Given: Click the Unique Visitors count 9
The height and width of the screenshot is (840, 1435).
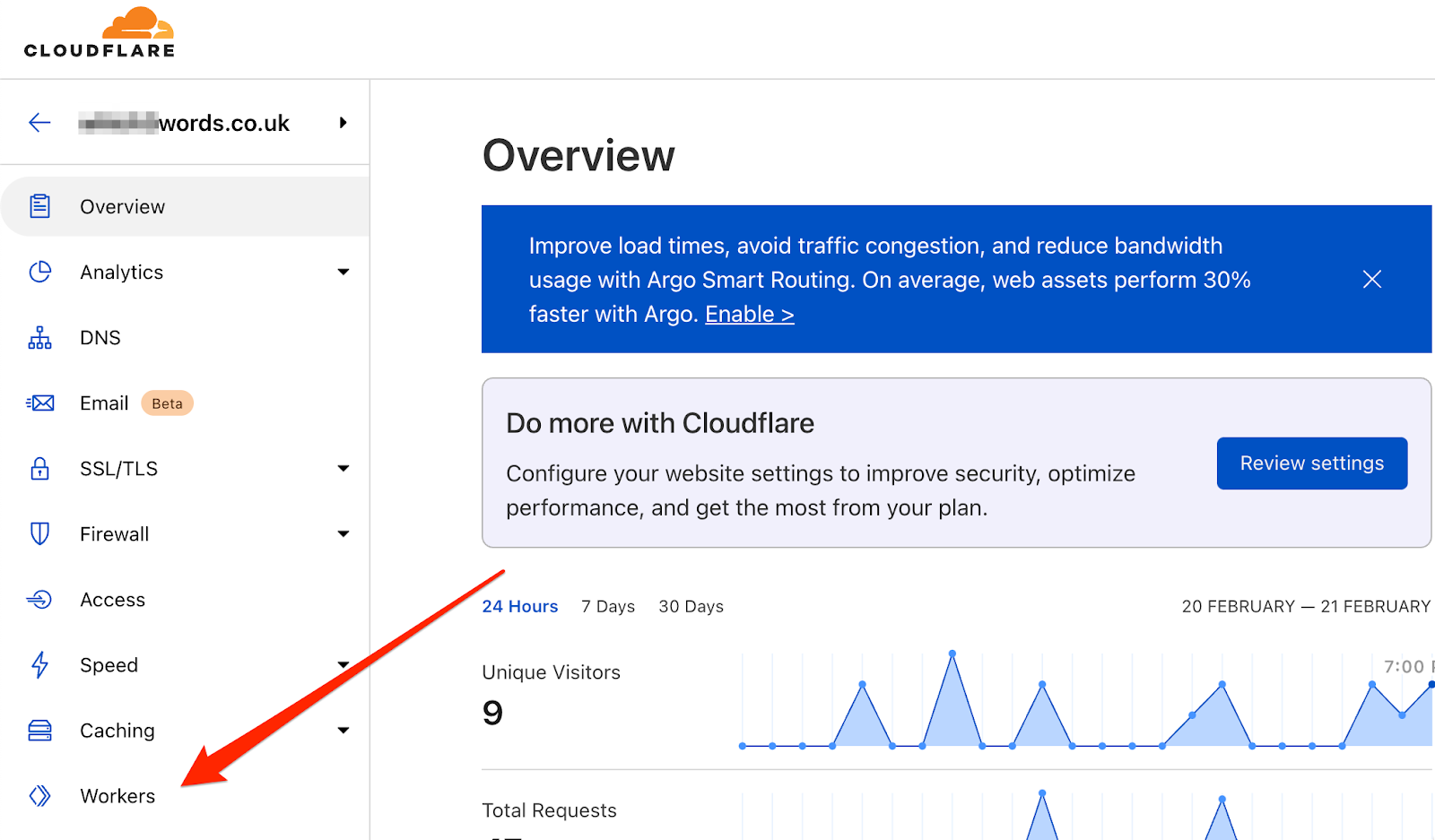Looking at the screenshot, I should point(492,713).
